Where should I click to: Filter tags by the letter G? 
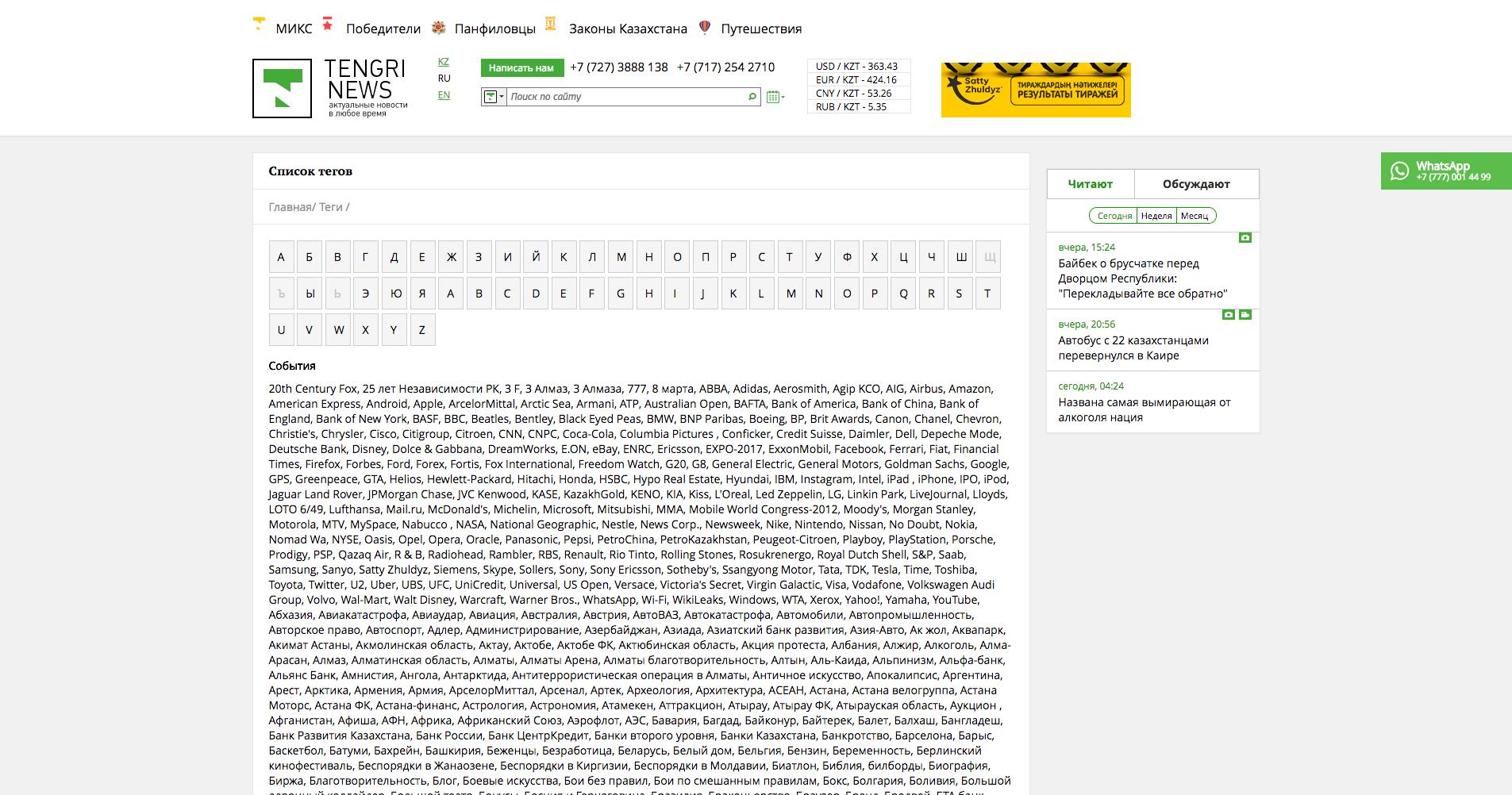point(620,294)
